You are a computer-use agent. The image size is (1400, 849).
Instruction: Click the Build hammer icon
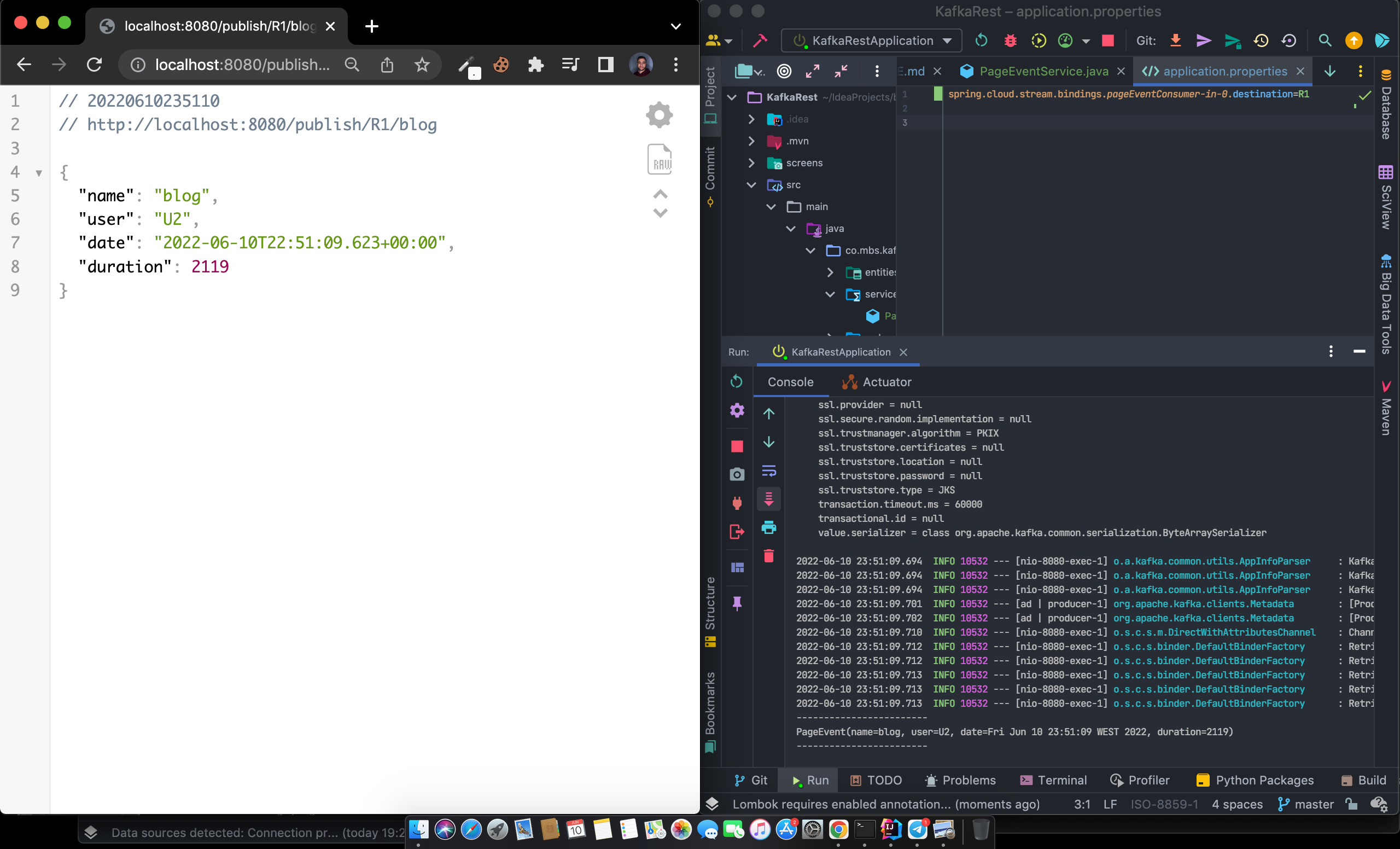[760, 40]
